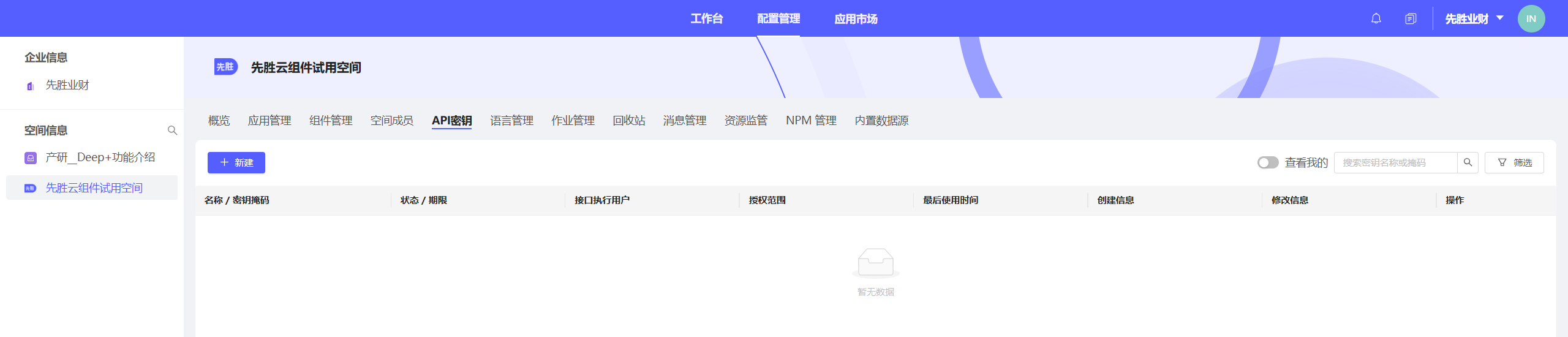Click the 新建 button

[x=236, y=162]
